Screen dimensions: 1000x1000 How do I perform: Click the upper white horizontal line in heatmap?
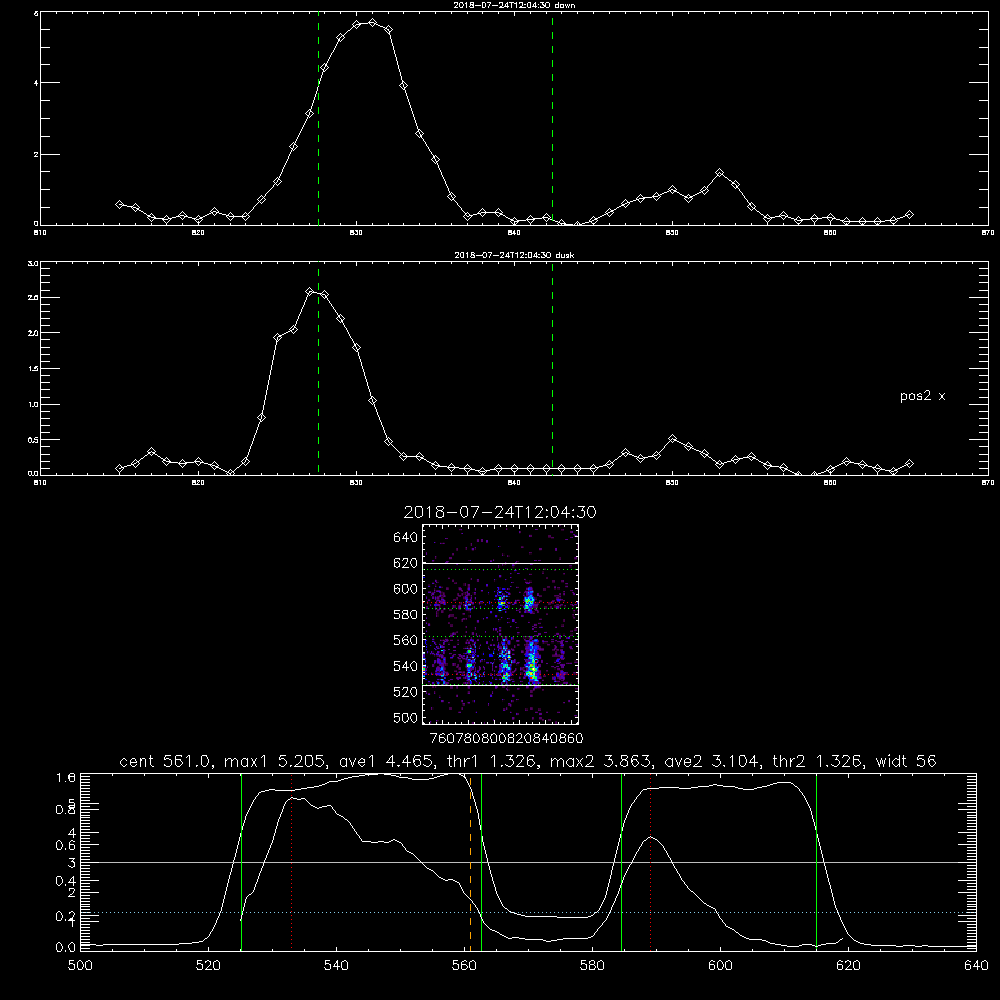tap(500, 563)
